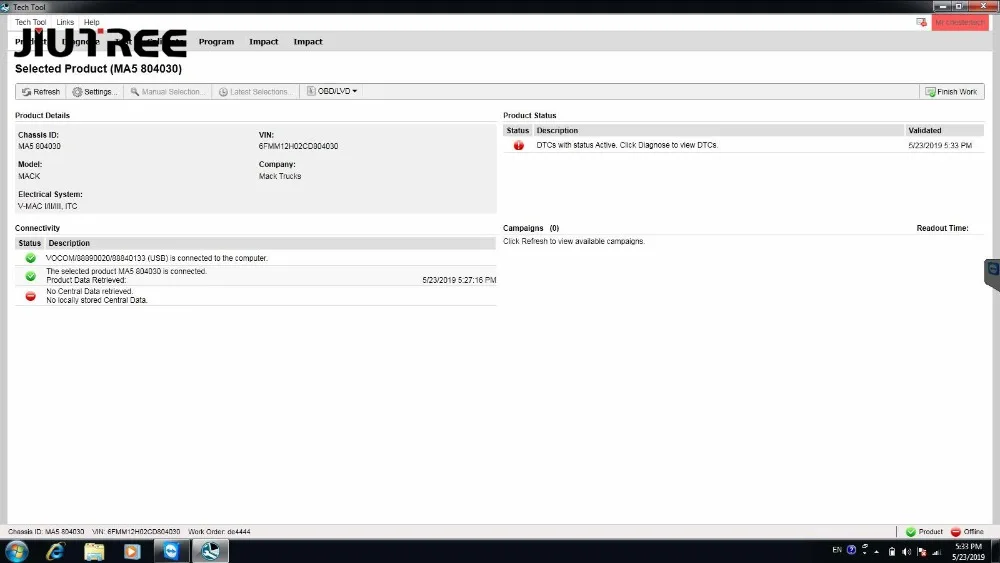
Task: Click the red Offline status bar icon
Action: [x=955, y=532]
